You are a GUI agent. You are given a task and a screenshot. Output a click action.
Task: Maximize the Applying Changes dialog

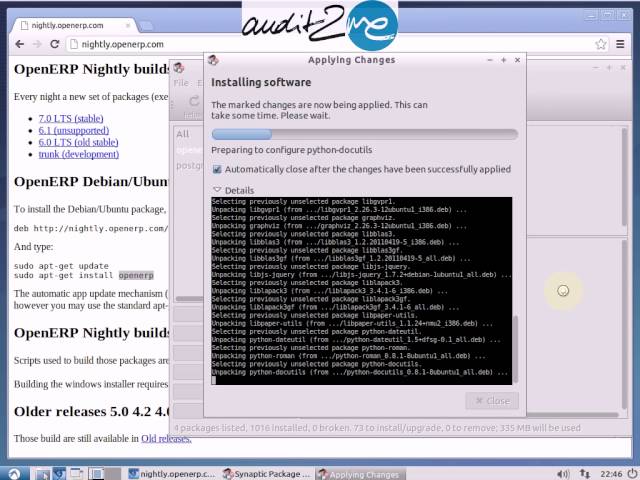coord(503,60)
